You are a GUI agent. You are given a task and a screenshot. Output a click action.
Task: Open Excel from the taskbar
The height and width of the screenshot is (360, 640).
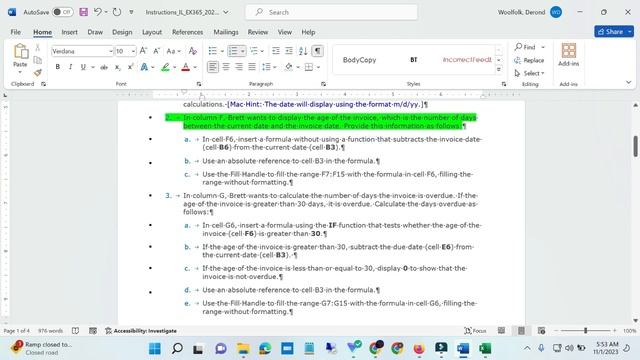pyautogui.click(x=485, y=349)
